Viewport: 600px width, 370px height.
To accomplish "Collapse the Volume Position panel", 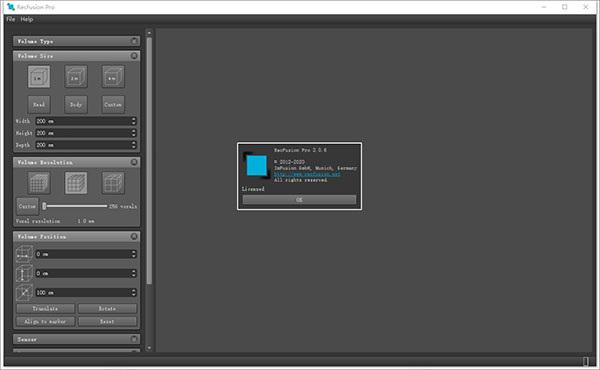I will click(x=134, y=236).
